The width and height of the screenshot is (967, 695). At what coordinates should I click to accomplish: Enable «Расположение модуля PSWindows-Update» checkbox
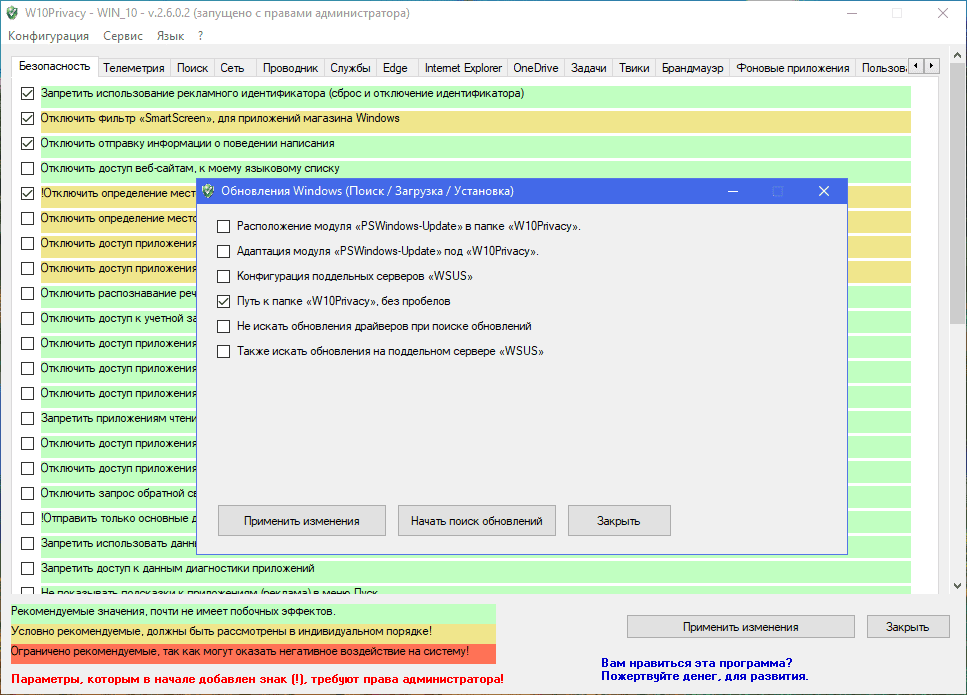(223, 226)
